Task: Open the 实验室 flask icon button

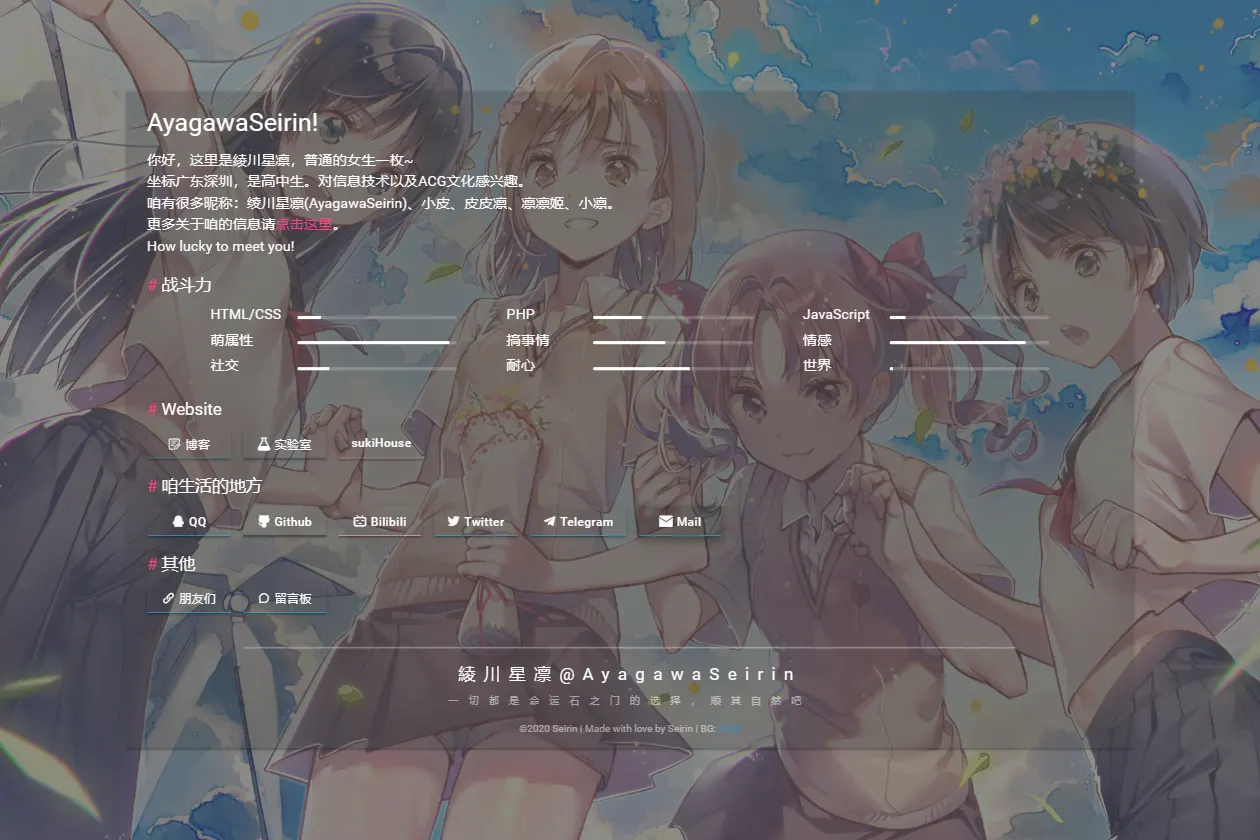Action: 284,444
